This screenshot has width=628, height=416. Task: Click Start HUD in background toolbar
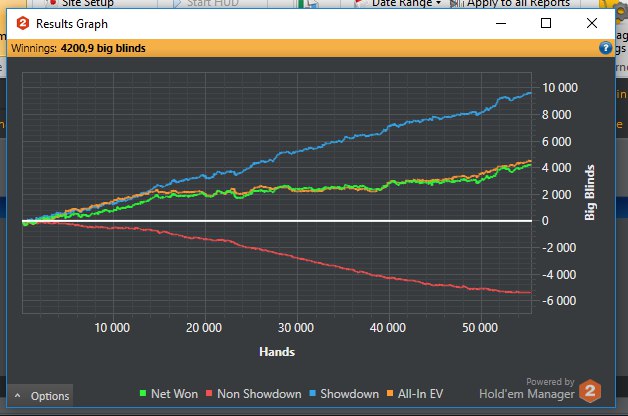click(x=206, y=4)
